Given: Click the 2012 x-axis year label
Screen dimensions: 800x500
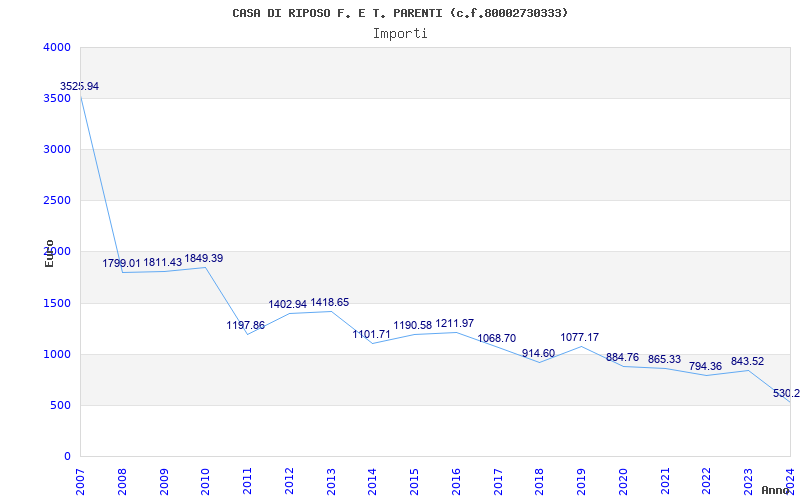Looking at the screenshot, I should pyautogui.click(x=289, y=481).
